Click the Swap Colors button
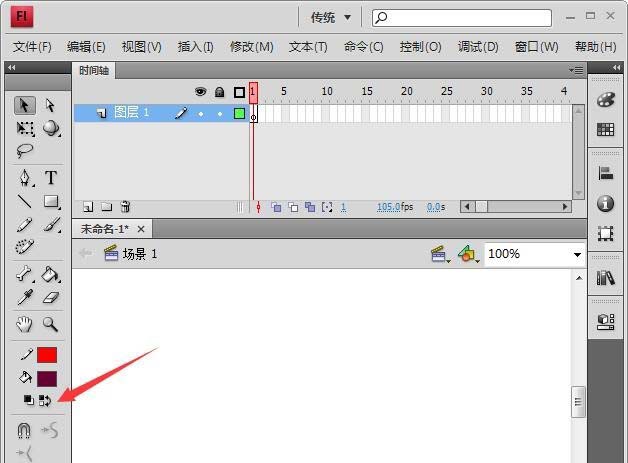The image size is (628, 463). pyautogui.click(x=45, y=400)
